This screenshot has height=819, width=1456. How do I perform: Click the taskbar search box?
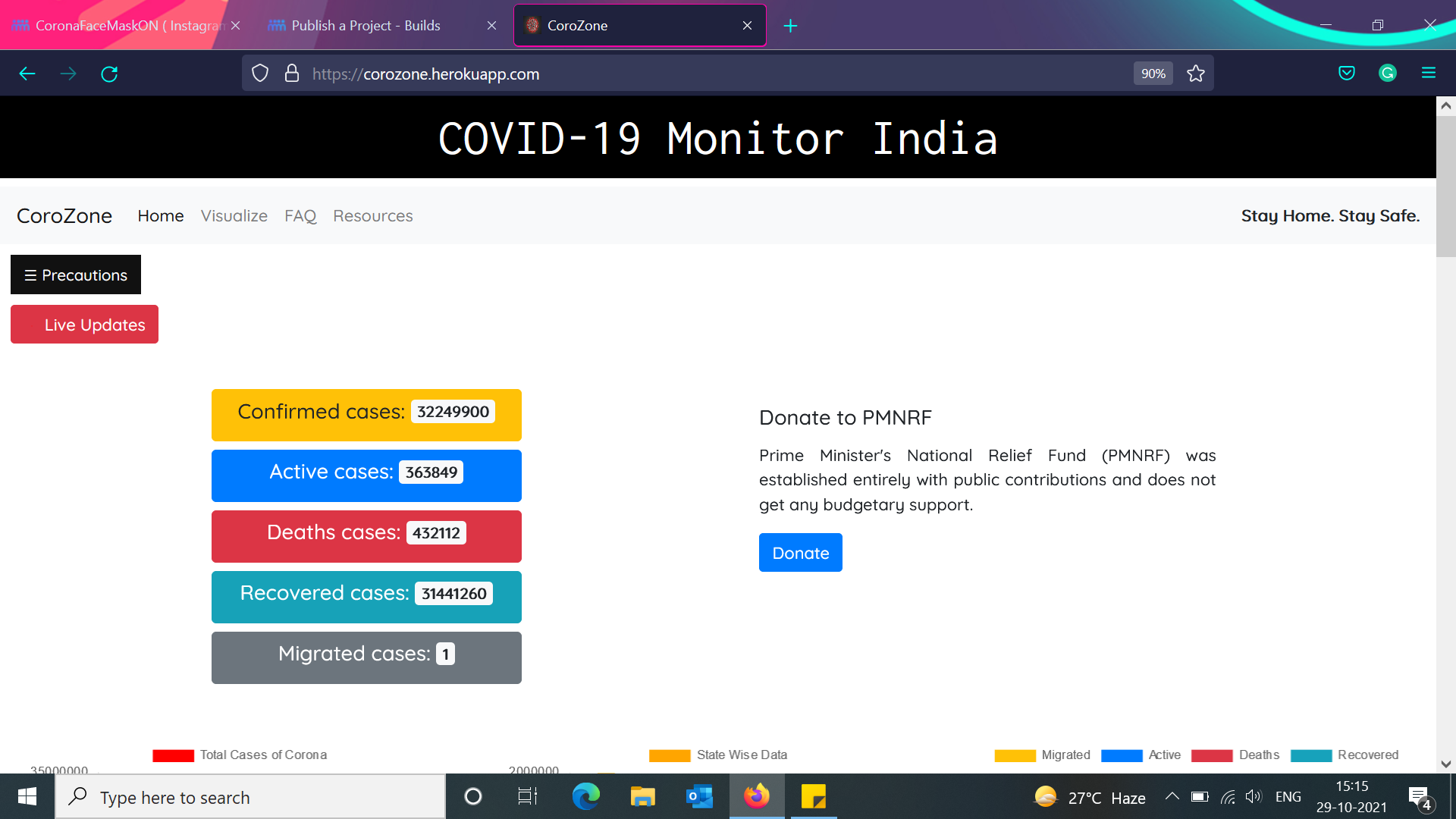[250, 797]
